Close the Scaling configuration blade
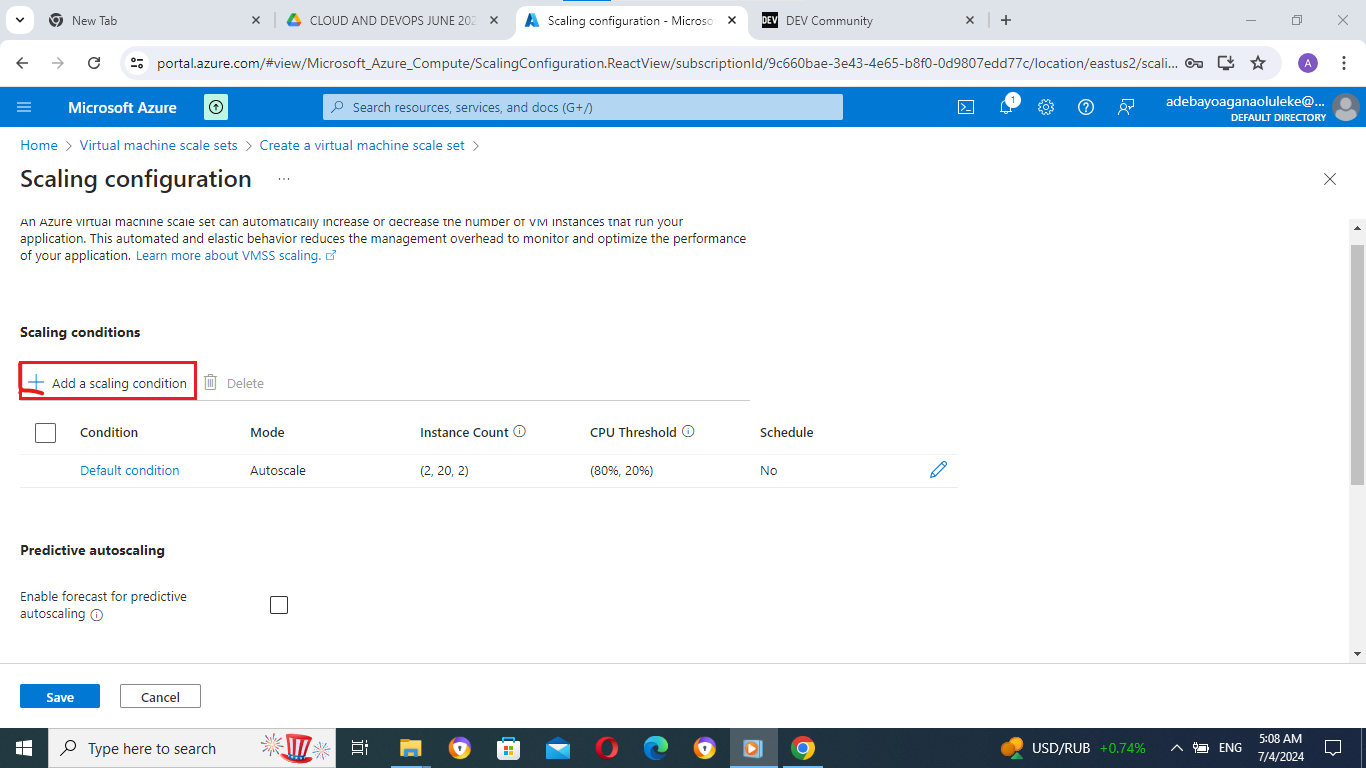Image resolution: width=1366 pixels, height=768 pixels. (x=1330, y=179)
